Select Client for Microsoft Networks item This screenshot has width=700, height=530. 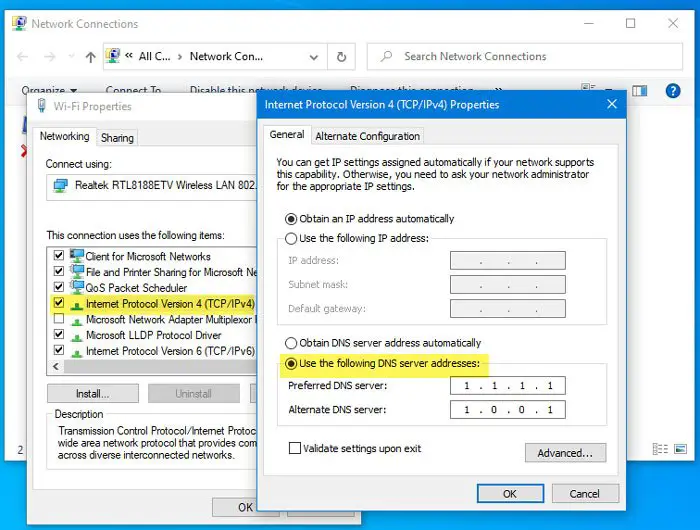coord(148,256)
